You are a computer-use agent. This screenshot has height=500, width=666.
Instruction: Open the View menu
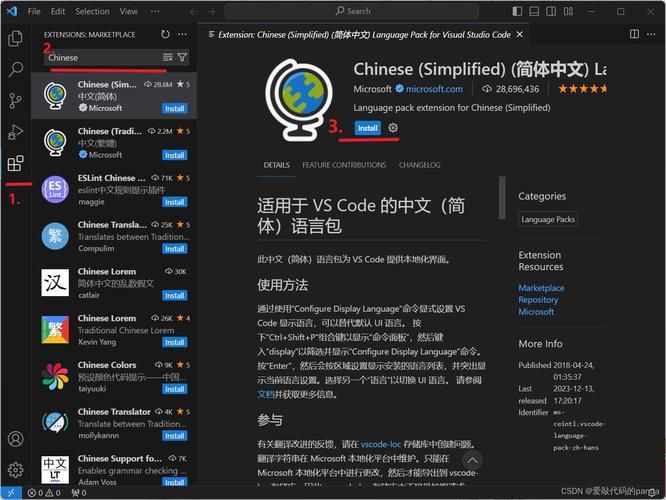click(x=128, y=11)
